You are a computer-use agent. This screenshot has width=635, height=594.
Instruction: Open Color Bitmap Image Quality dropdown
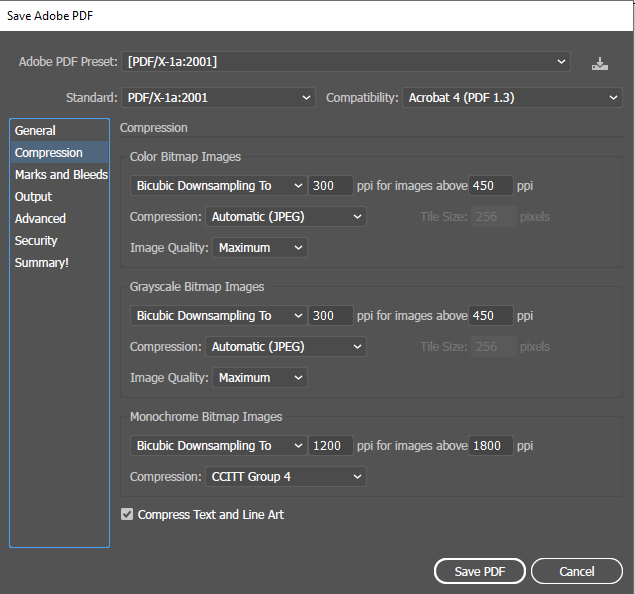tap(260, 248)
